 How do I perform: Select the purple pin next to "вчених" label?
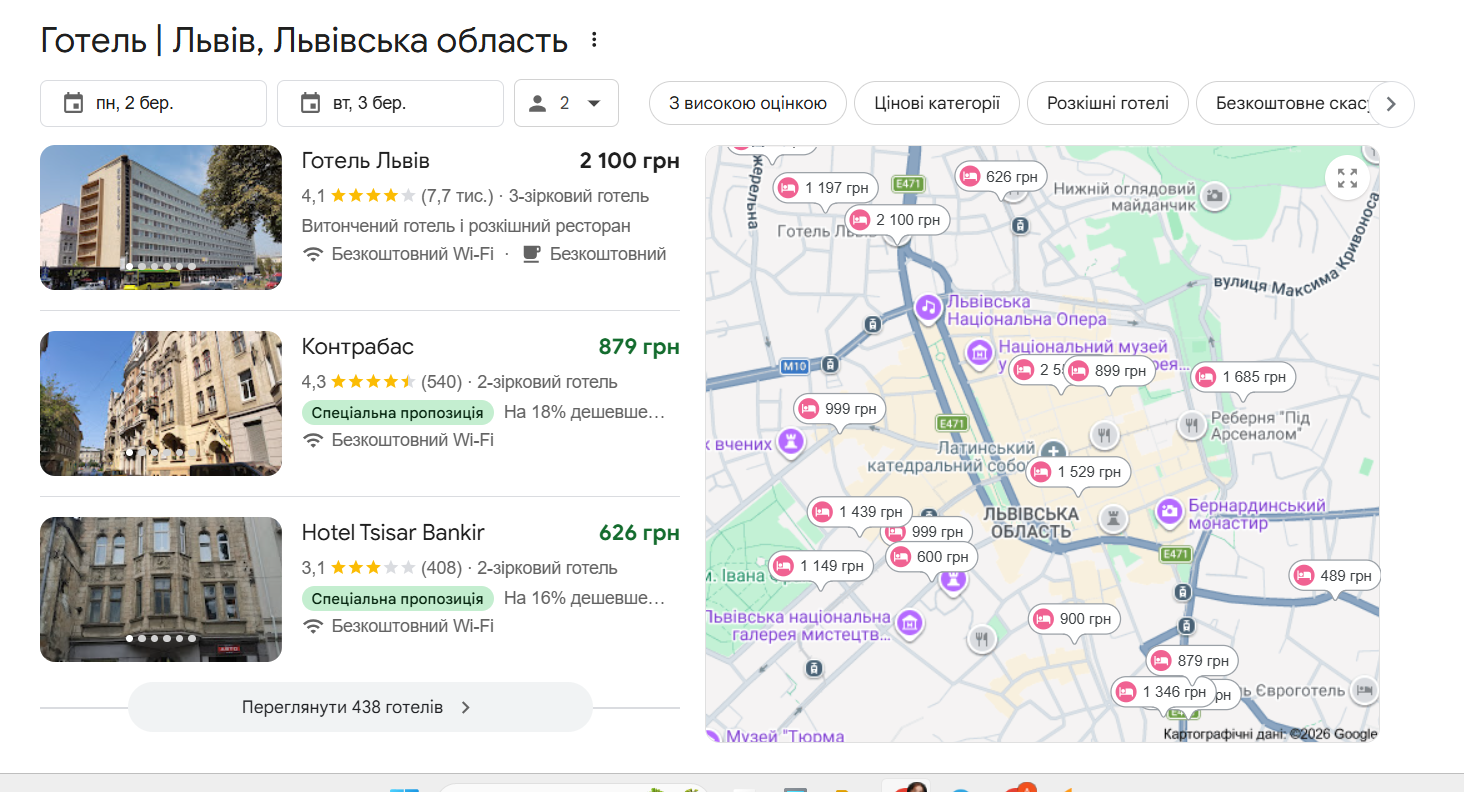pos(792,442)
